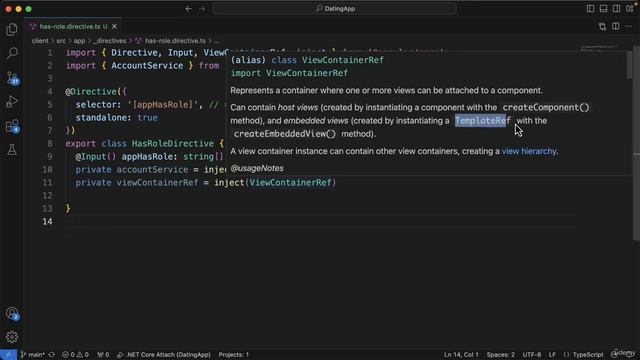Image resolution: width=640 pixels, height=360 pixels.
Task: Click '@Directive' decorator on line 4
Action: tap(91, 91)
